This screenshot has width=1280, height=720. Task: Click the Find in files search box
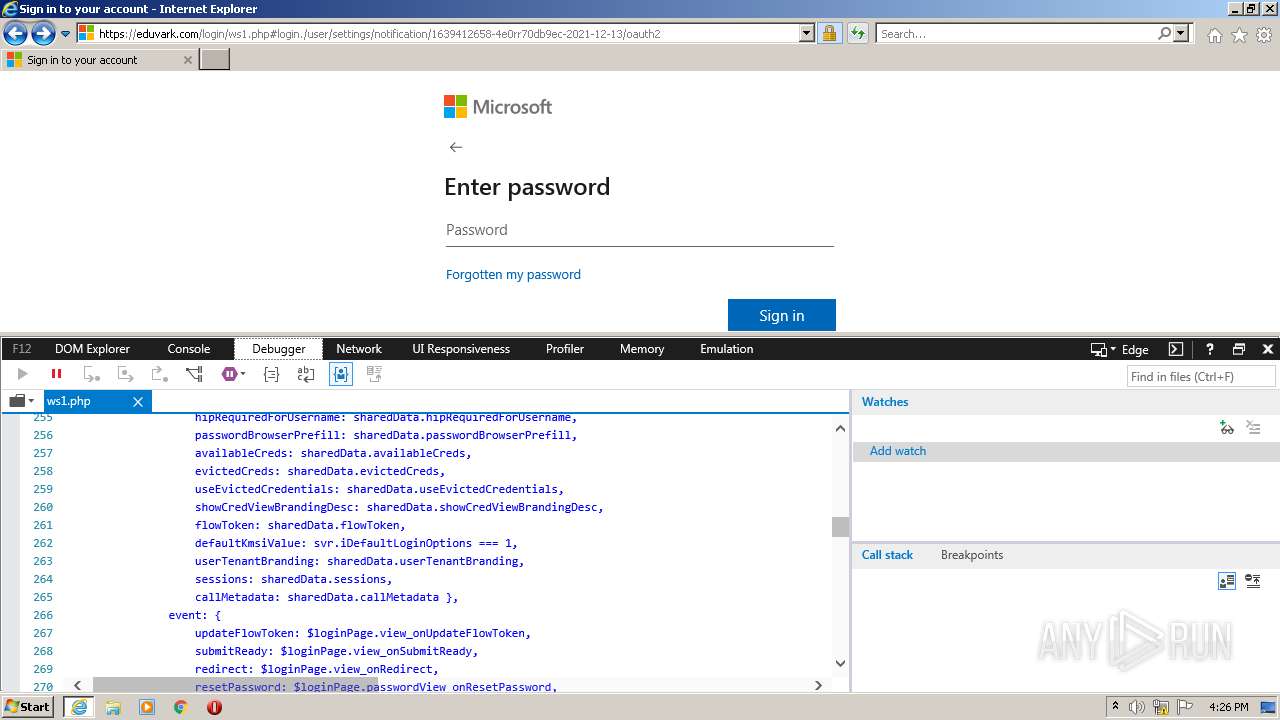pyautogui.click(x=1201, y=376)
